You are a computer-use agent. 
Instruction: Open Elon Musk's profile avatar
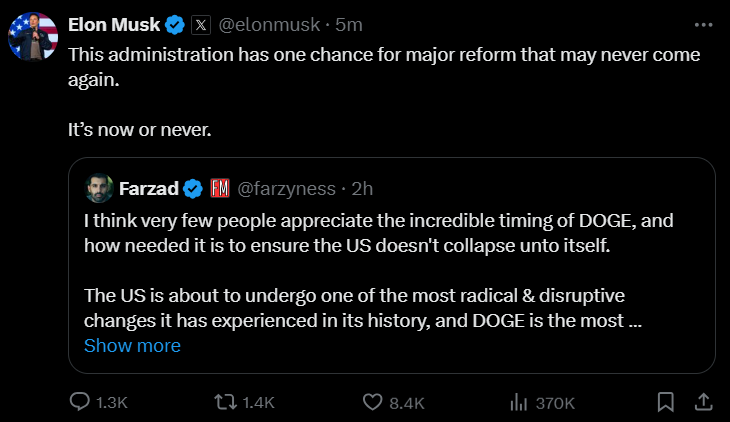pyautogui.click(x=32, y=37)
